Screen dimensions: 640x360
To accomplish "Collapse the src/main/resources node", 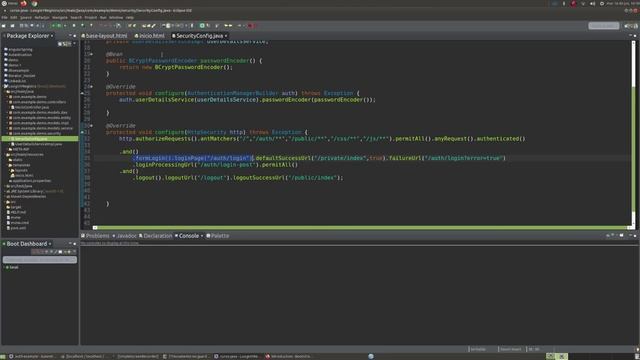I will 5,154.
